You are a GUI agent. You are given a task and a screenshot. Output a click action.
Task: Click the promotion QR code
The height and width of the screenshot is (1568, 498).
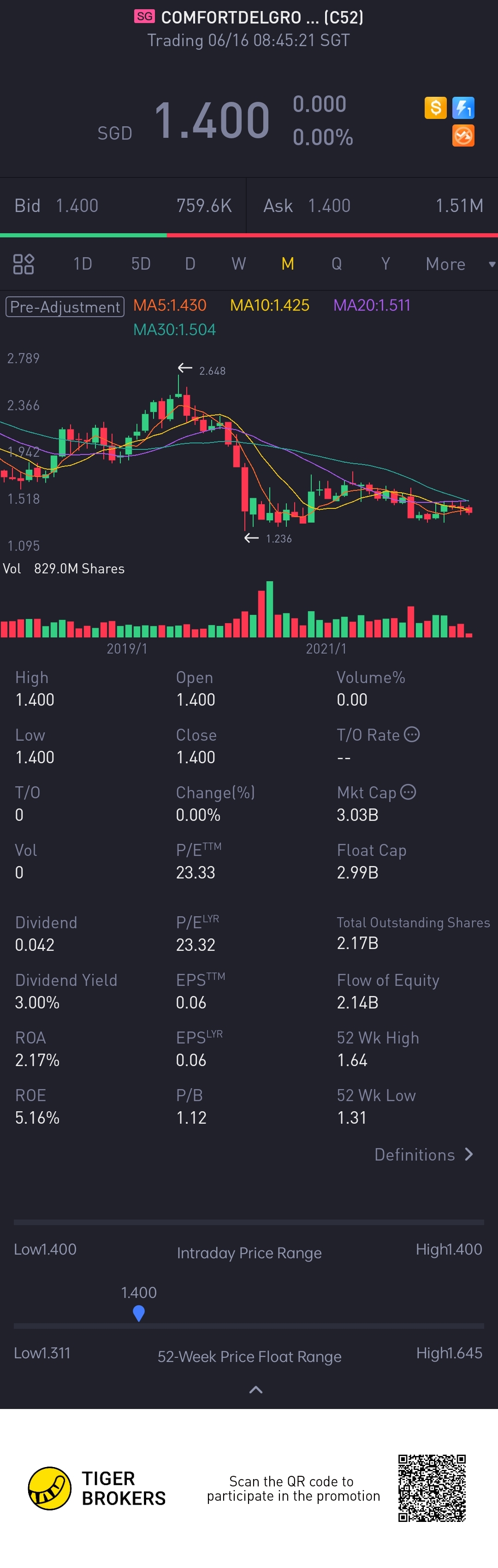tap(432, 1488)
